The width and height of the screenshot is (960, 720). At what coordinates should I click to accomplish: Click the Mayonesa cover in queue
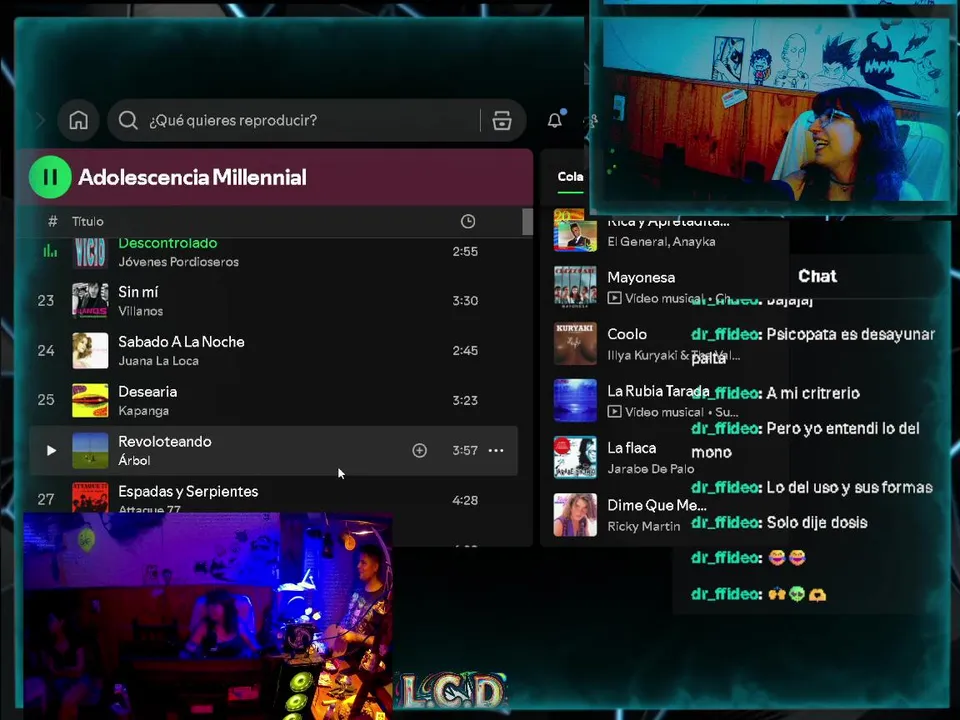pos(575,287)
